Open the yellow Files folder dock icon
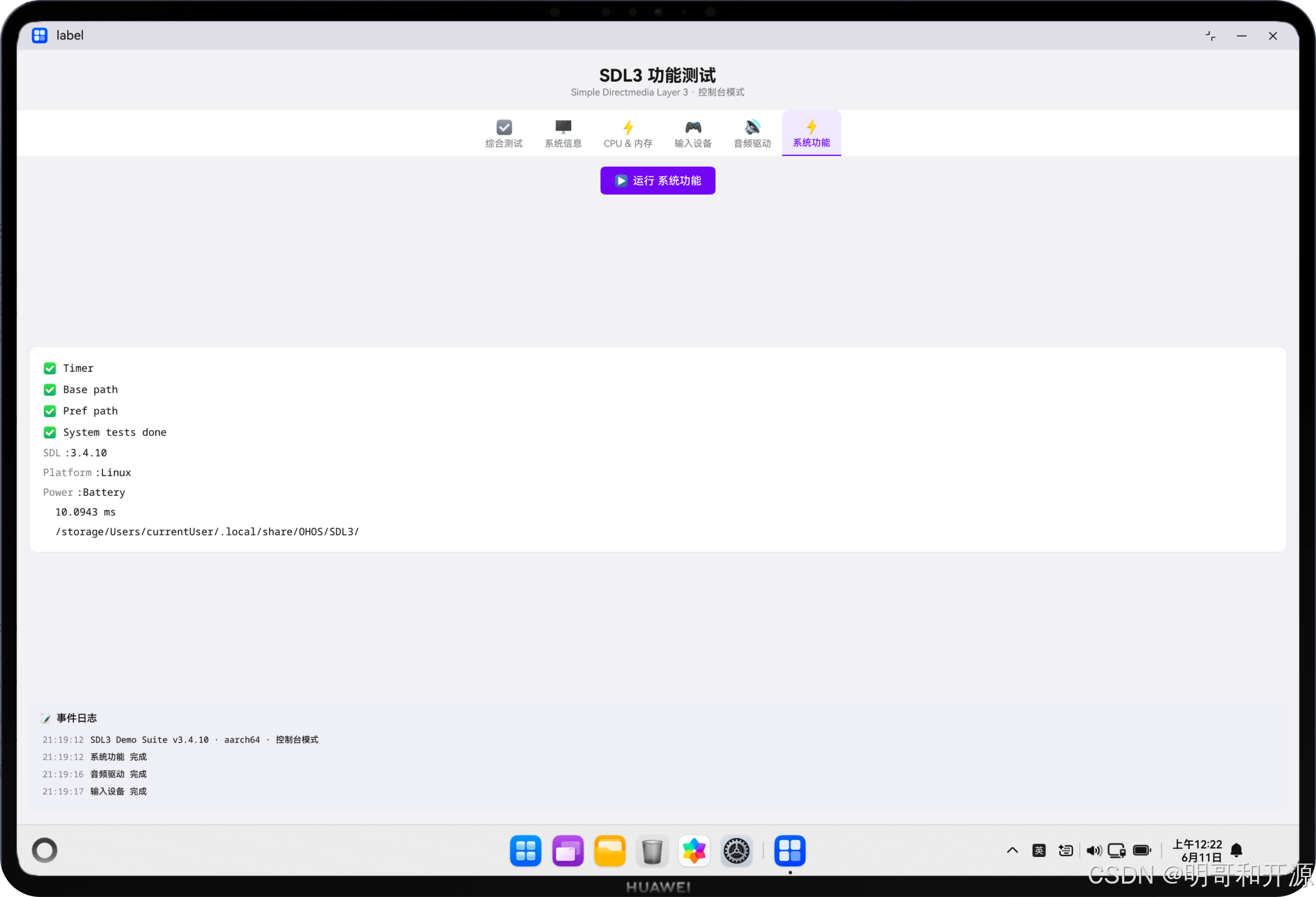 (610, 850)
